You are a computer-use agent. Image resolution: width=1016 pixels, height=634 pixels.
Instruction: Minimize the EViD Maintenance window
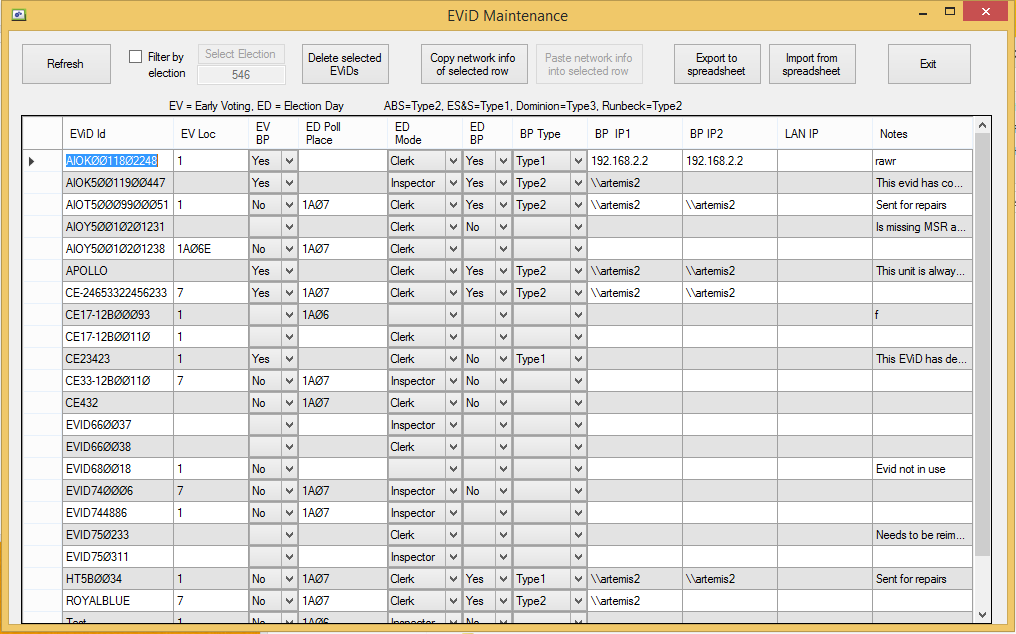click(x=921, y=12)
